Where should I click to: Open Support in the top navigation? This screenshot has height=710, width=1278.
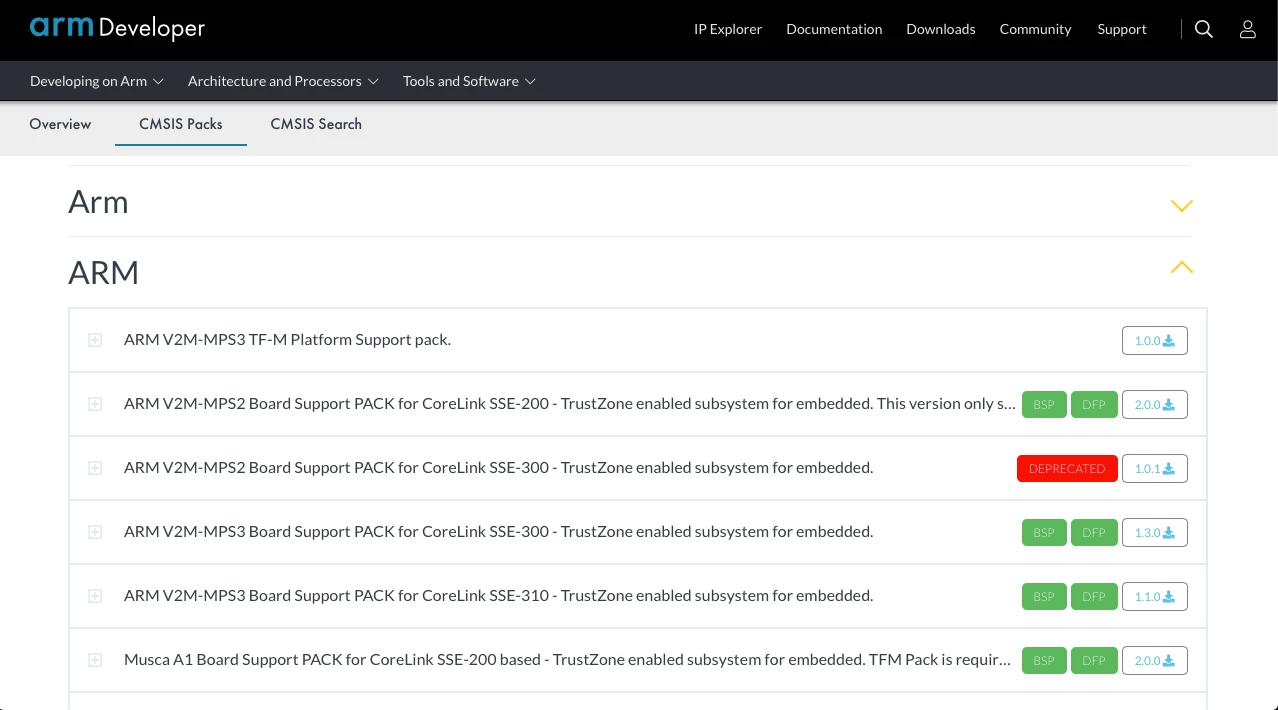[x=1122, y=29]
